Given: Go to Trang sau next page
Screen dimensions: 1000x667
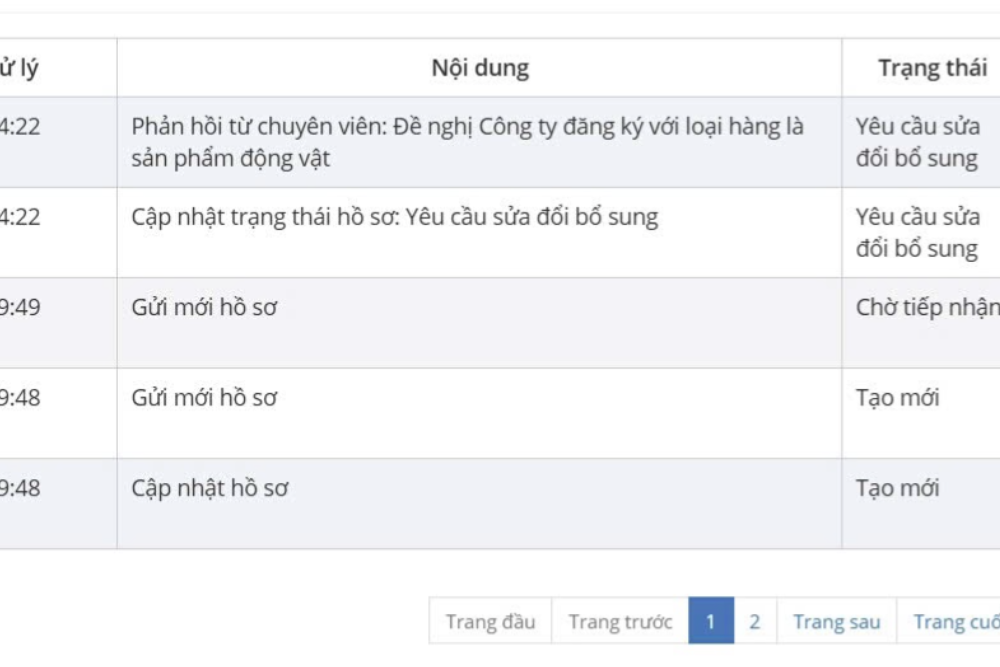Looking at the screenshot, I should pyautogui.click(x=837, y=621).
